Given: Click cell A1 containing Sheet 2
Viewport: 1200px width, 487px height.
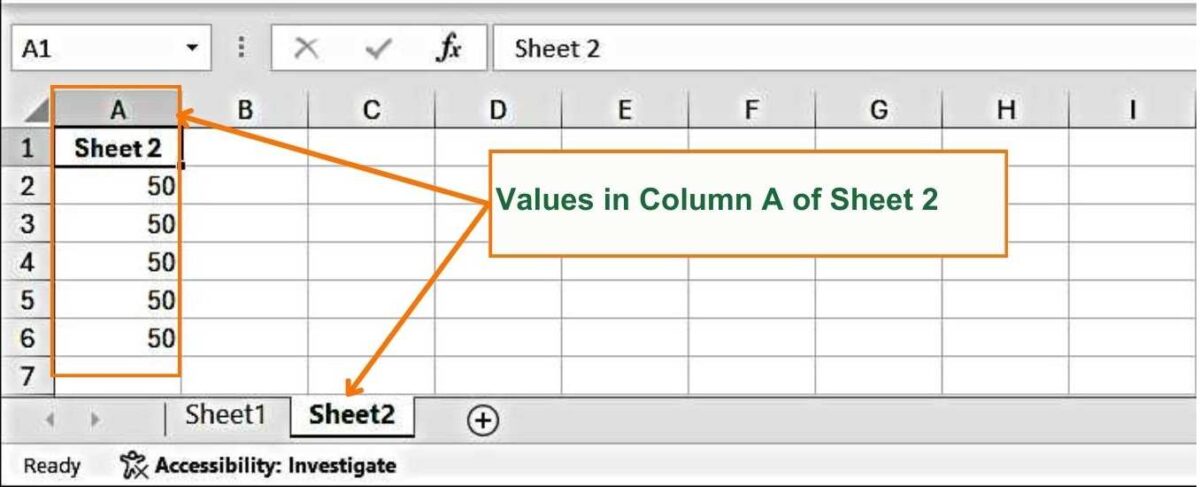Looking at the screenshot, I should click(x=117, y=148).
